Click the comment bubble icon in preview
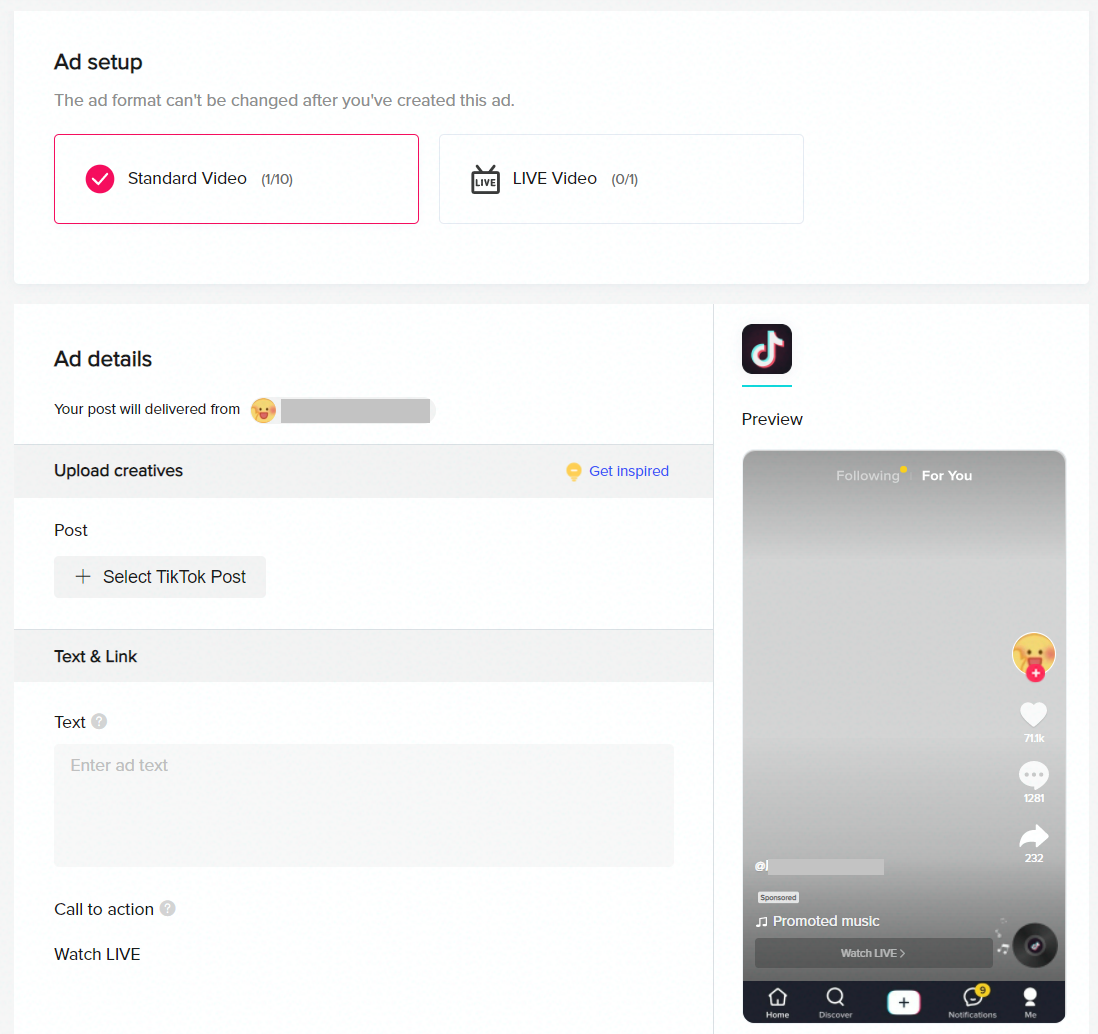The width and height of the screenshot is (1098, 1034). [x=1033, y=775]
